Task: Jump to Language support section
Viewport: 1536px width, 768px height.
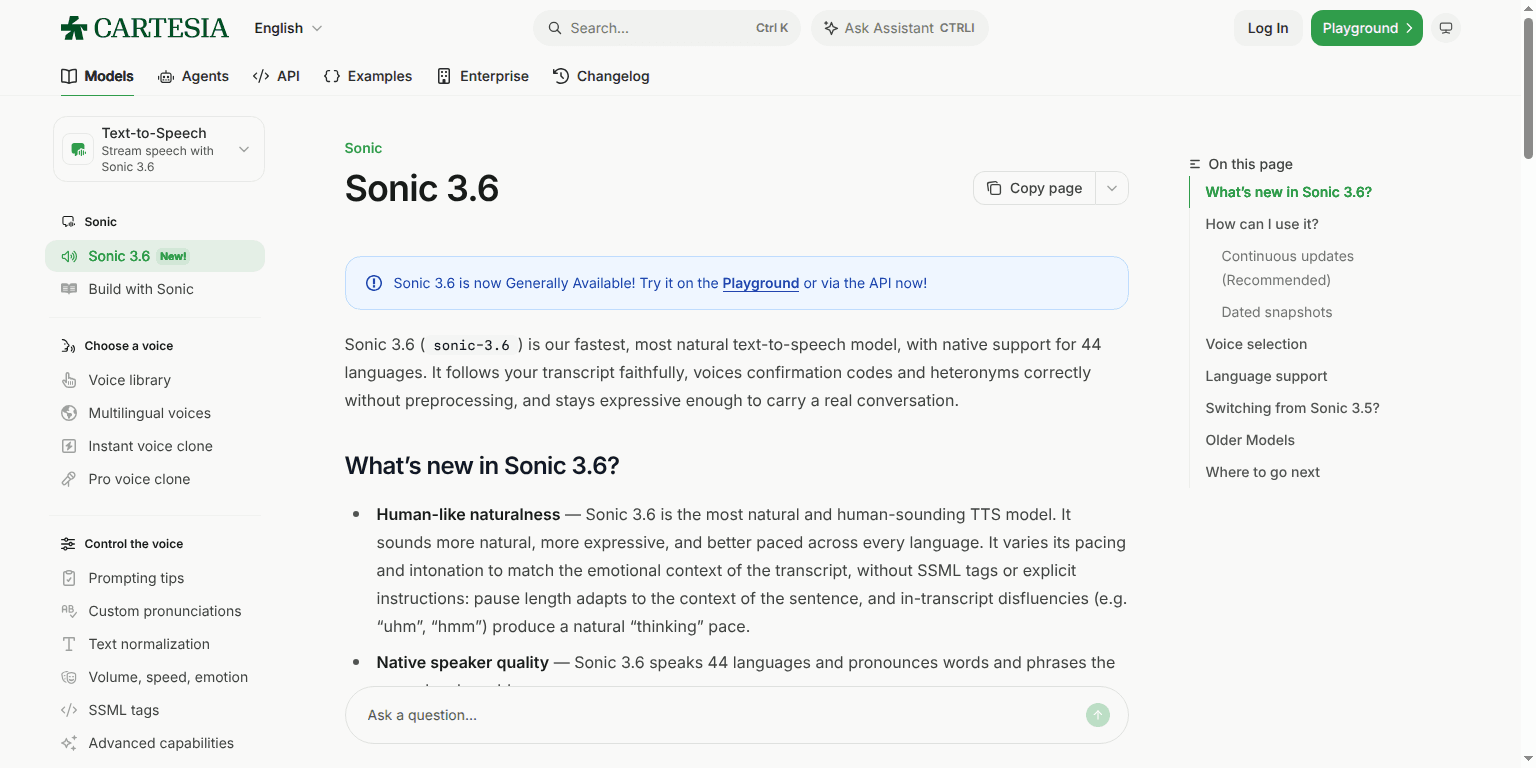Action: pos(1267,376)
